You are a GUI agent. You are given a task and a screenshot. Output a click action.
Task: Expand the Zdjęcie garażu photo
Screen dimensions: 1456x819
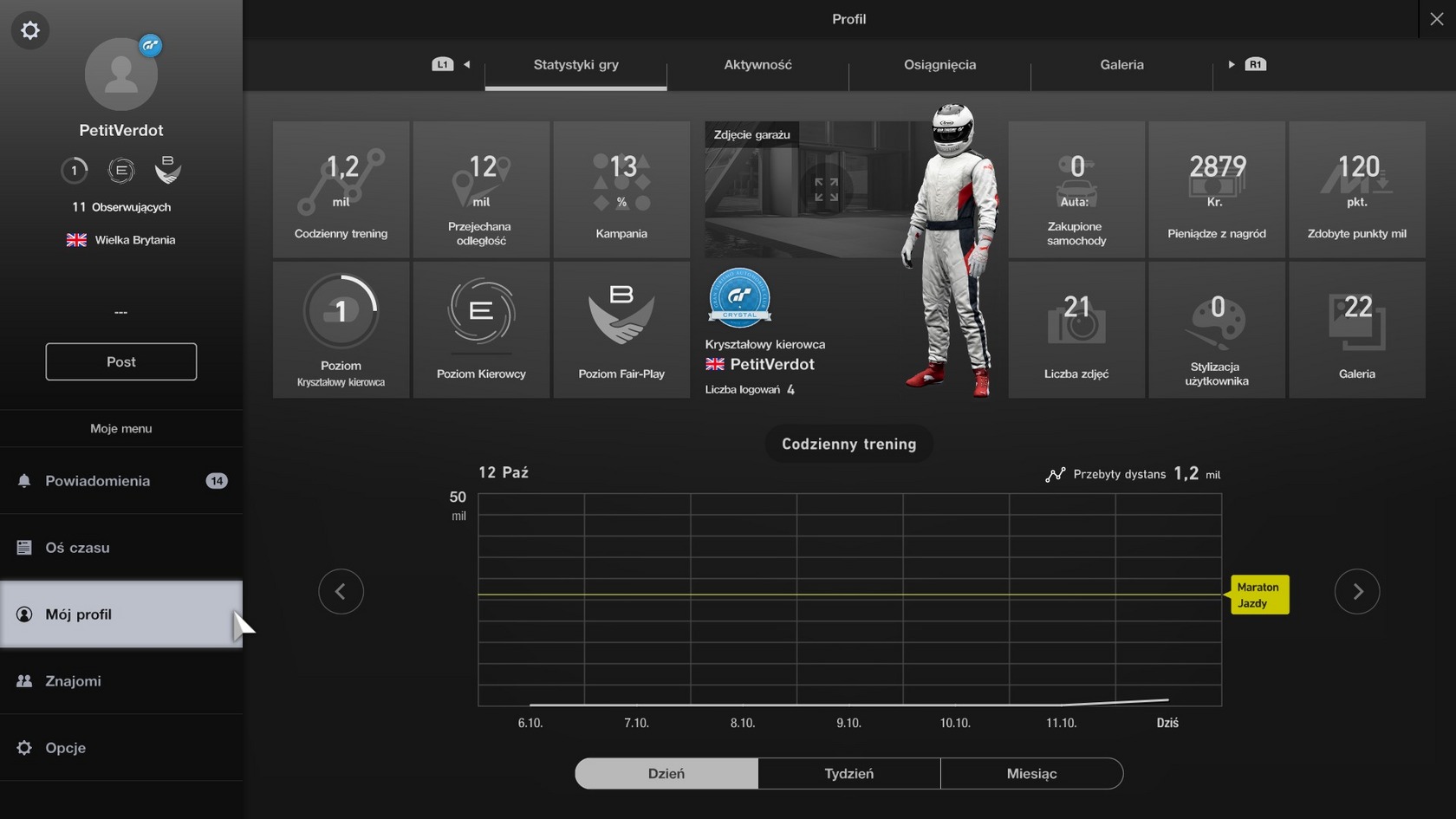point(826,190)
